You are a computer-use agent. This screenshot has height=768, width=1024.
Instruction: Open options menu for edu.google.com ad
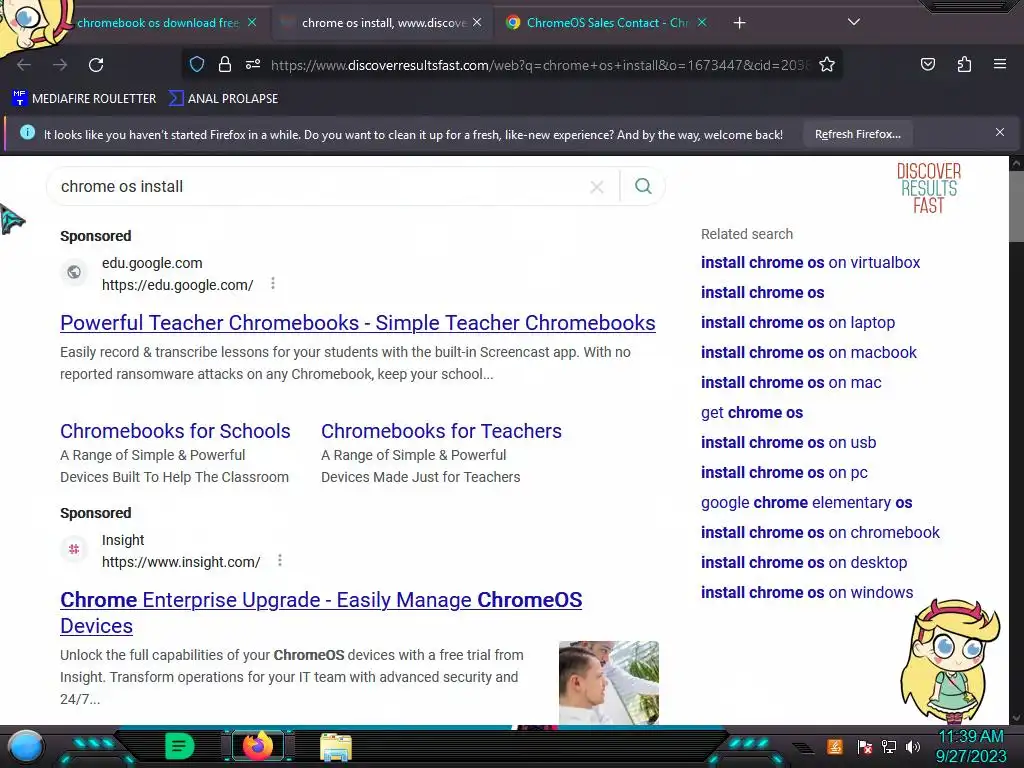273,283
